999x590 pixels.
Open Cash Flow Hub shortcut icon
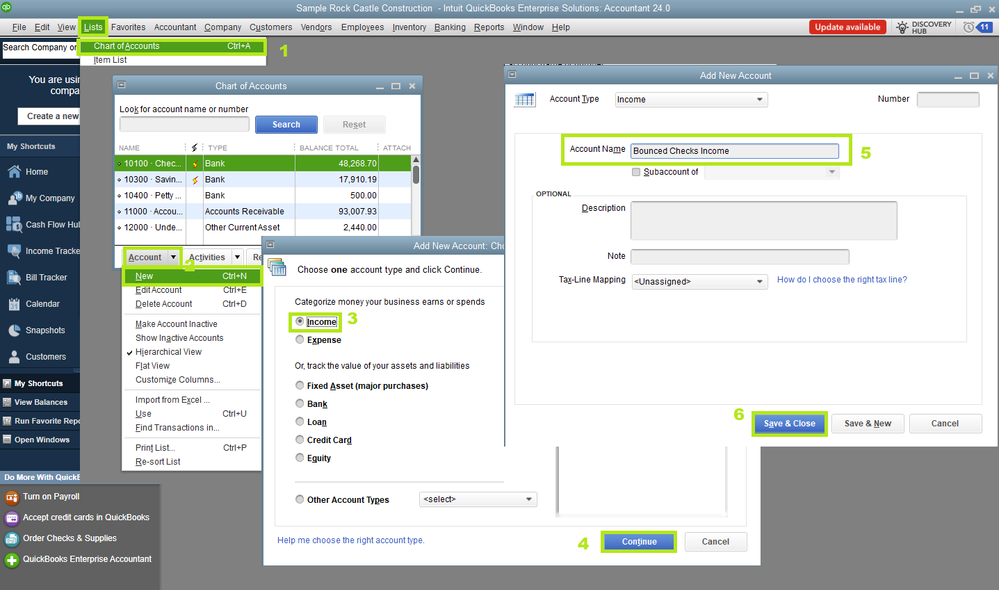pos(14,224)
